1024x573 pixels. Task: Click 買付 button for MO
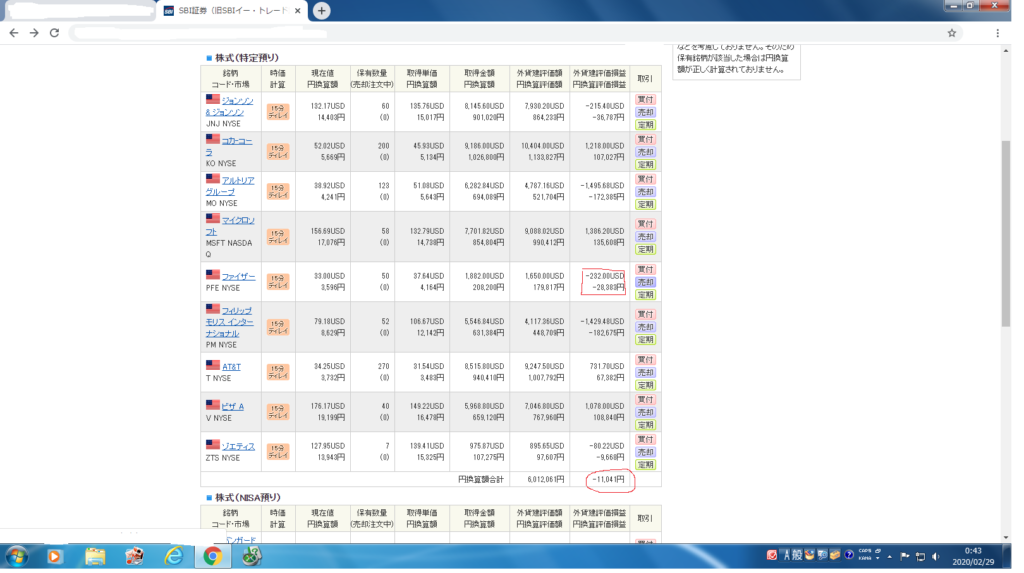pyautogui.click(x=645, y=179)
